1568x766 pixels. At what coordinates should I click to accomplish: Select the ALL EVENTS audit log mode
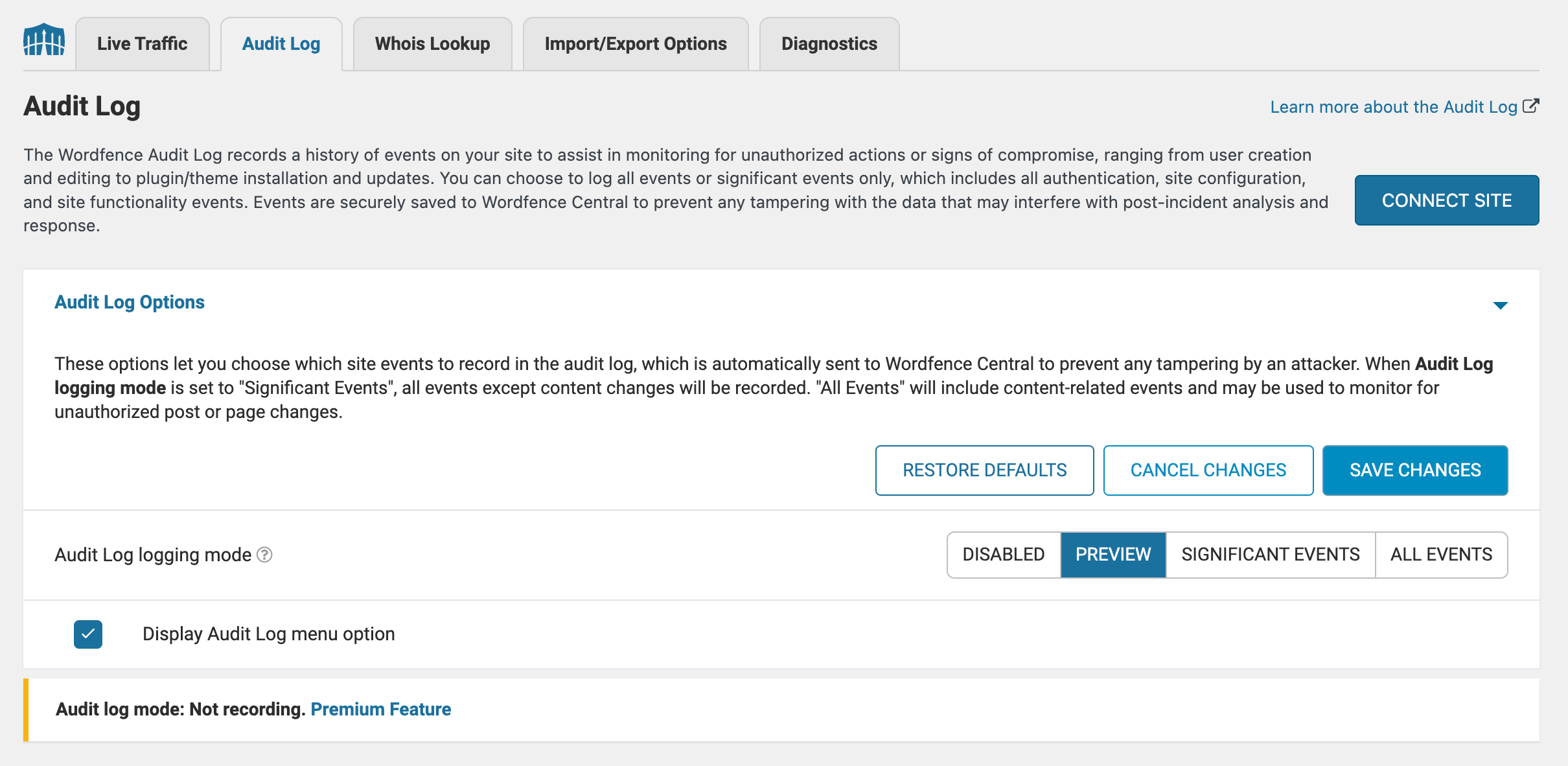1442,554
